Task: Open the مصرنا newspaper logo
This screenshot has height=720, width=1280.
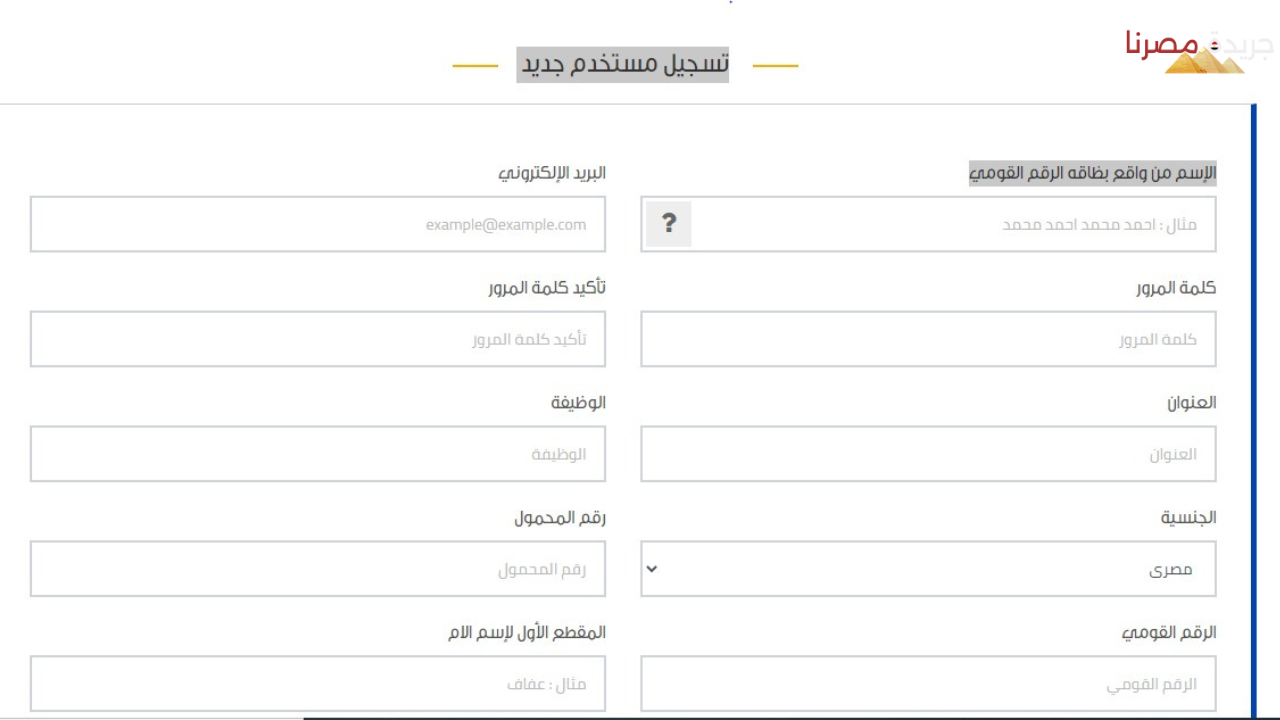Action: (x=1198, y=50)
